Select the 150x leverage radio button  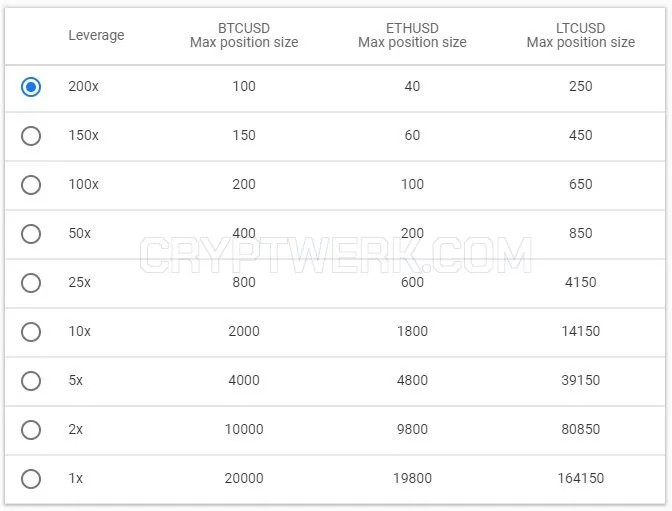pyautogui.click(x=31, y=136)
